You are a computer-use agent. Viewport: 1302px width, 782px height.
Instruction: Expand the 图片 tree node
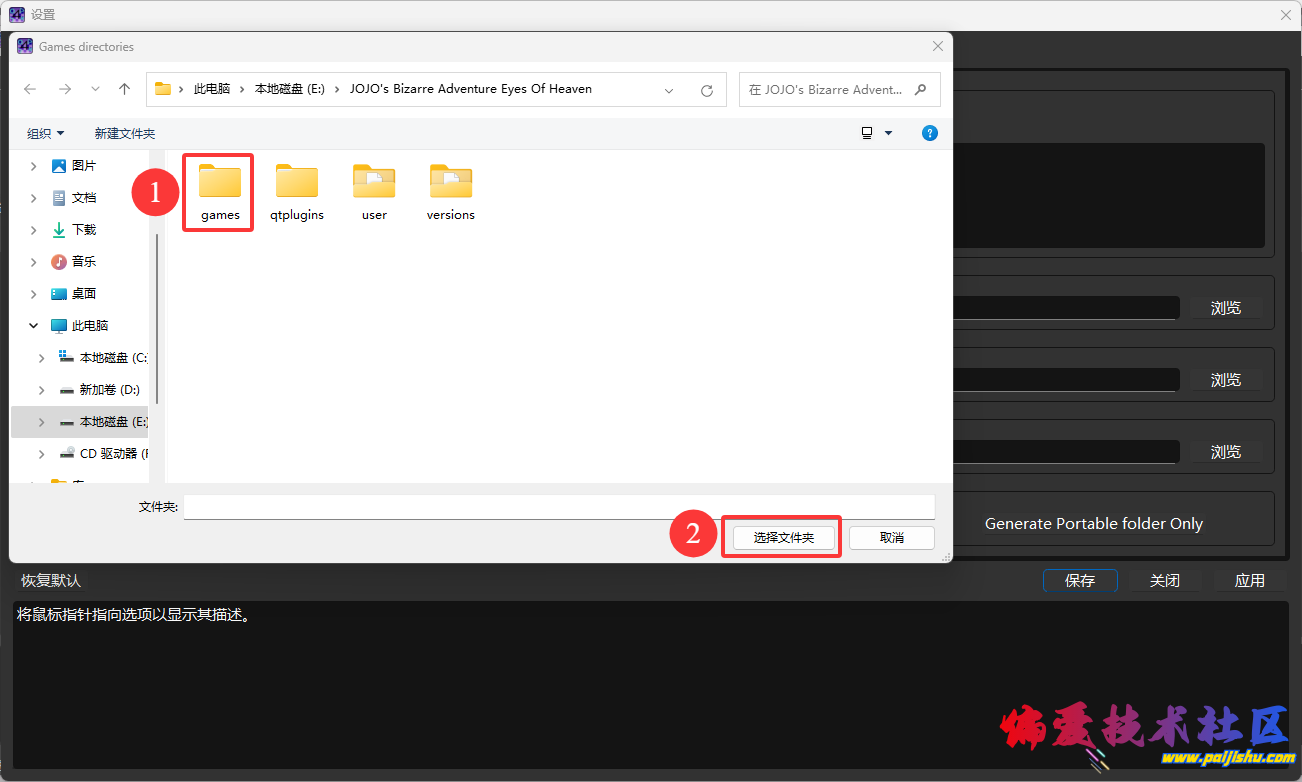pos(34,166)
